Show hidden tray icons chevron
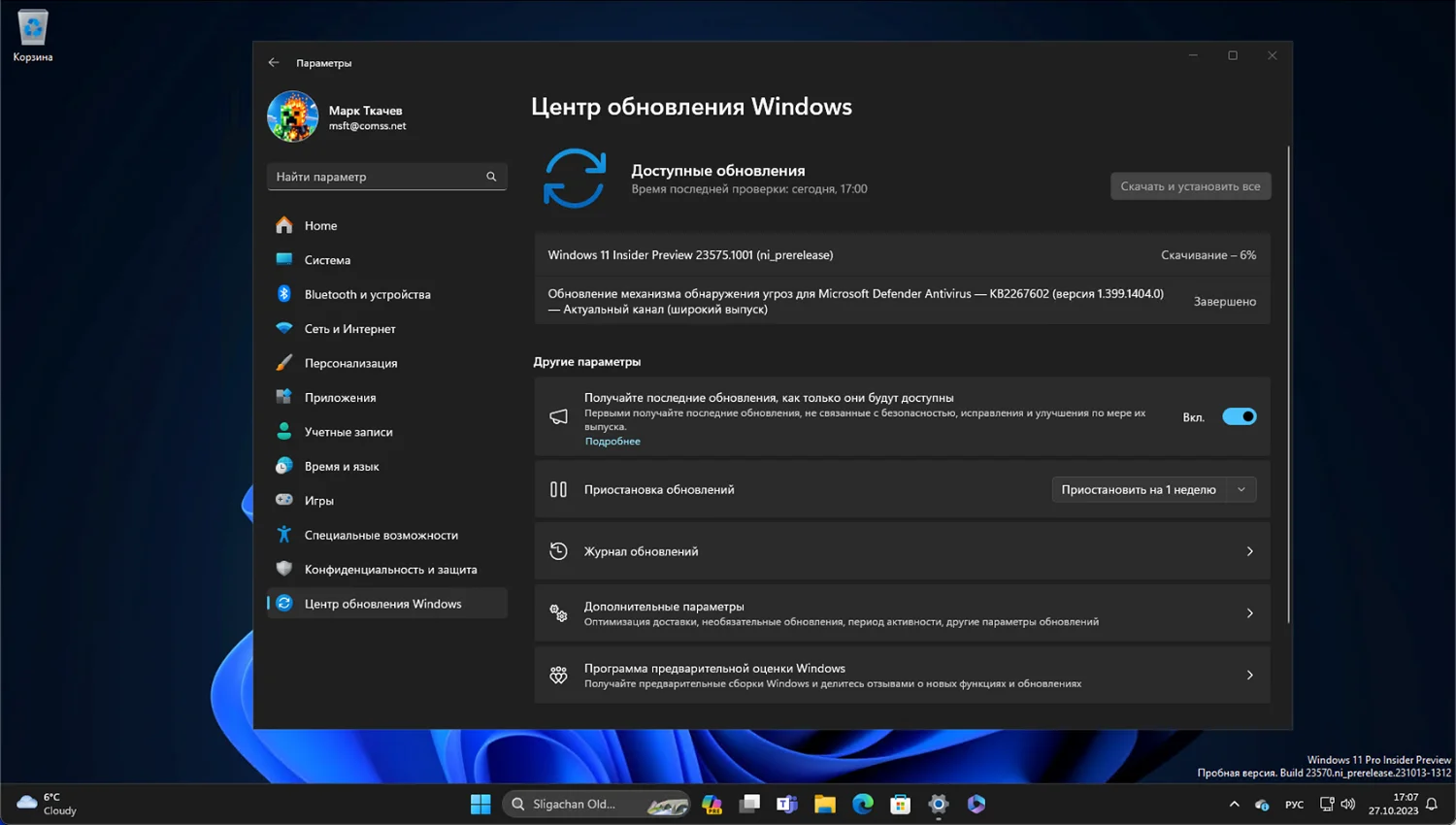Viewport: 1456px width, 825px height. click(1234, 804)
